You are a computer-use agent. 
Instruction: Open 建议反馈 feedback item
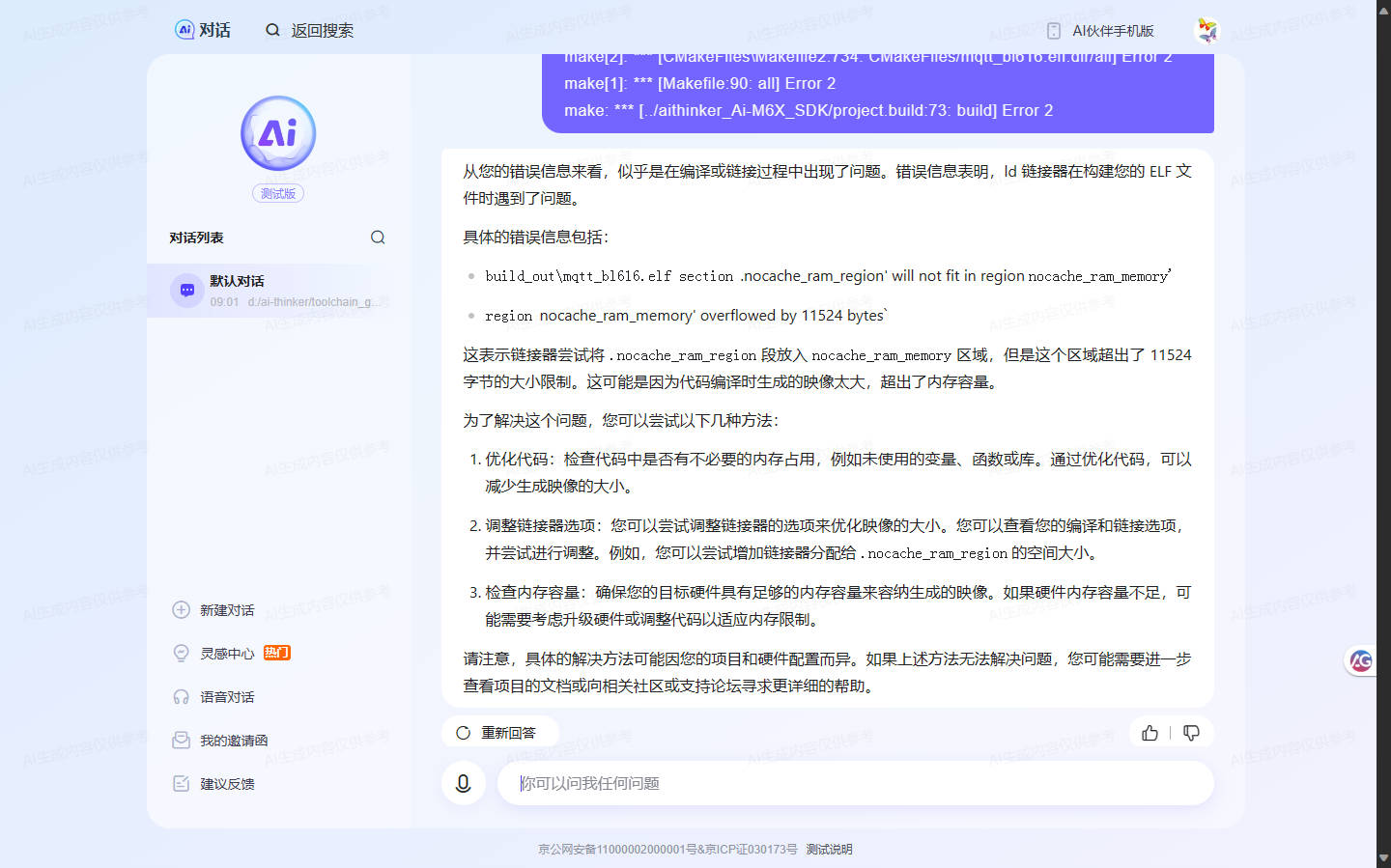(x=227, y=784)
